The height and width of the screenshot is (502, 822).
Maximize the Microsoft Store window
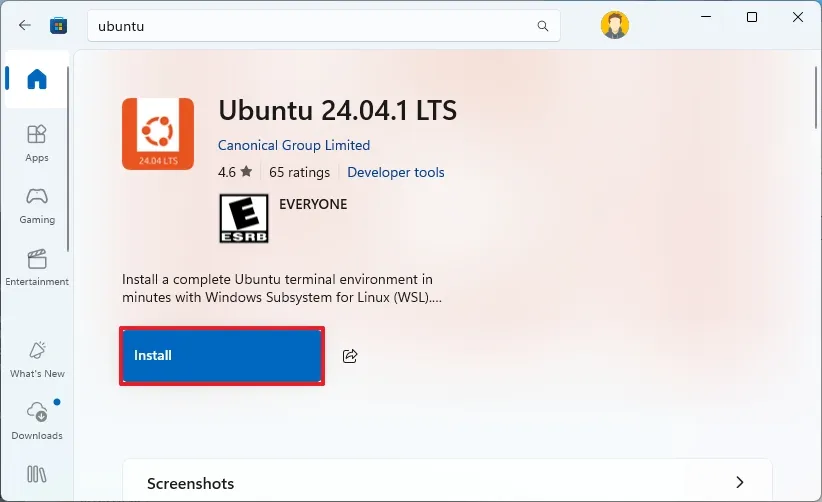pyautogui.click(x=752, y=17)
